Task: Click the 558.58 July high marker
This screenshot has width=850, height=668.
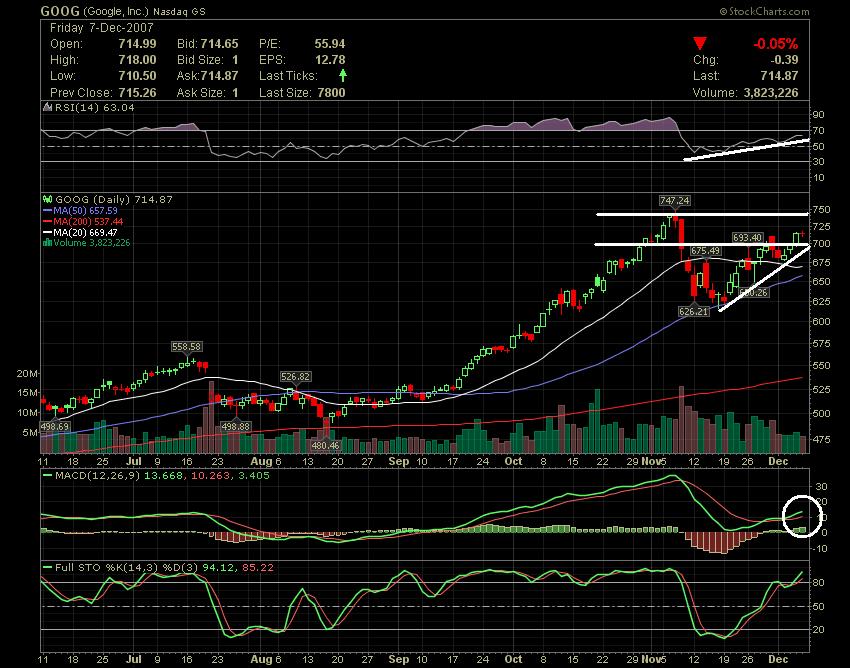Action: pos(186,346)
